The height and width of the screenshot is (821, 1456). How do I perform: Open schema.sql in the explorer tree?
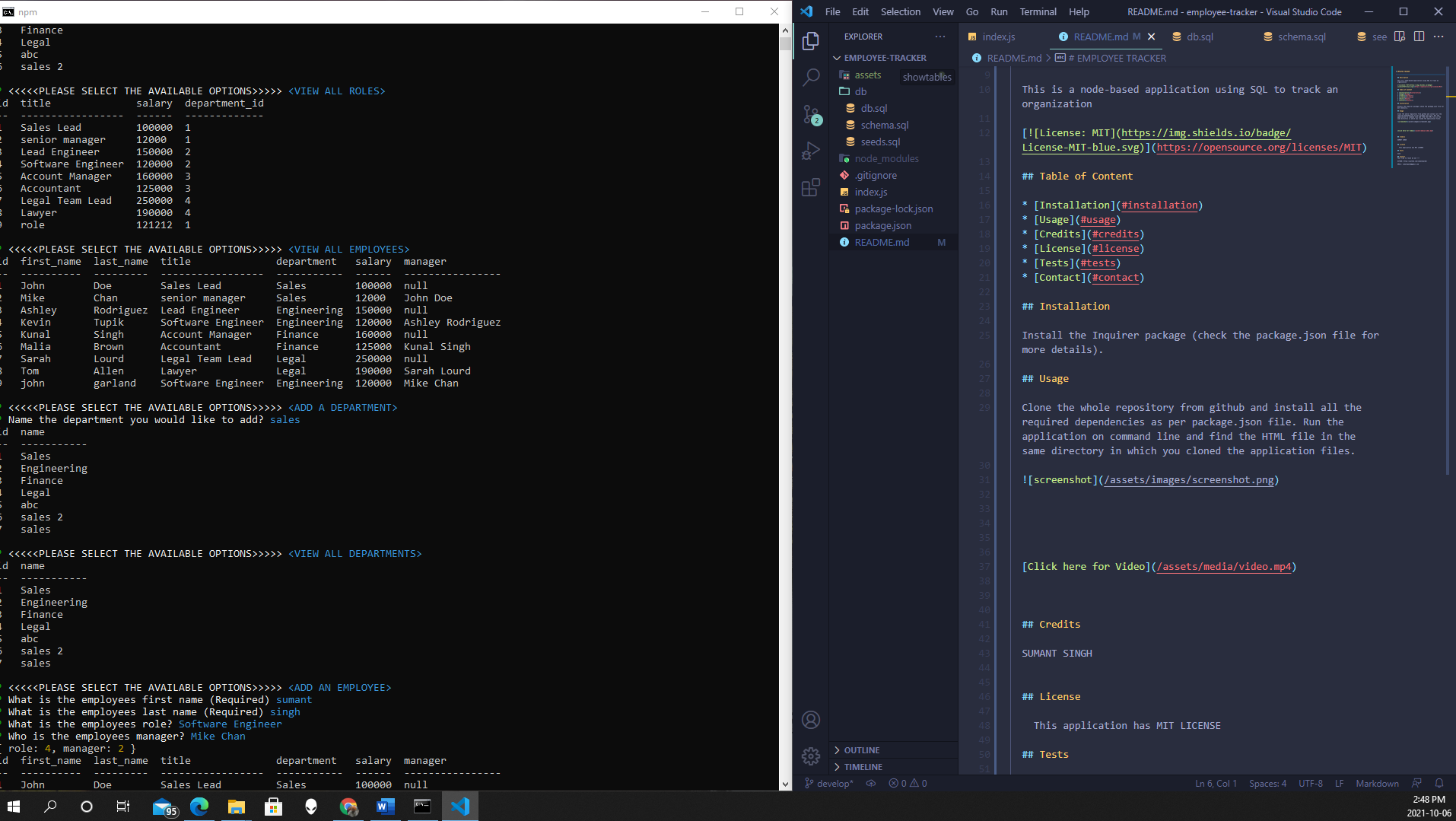click(x=884, y=125)
